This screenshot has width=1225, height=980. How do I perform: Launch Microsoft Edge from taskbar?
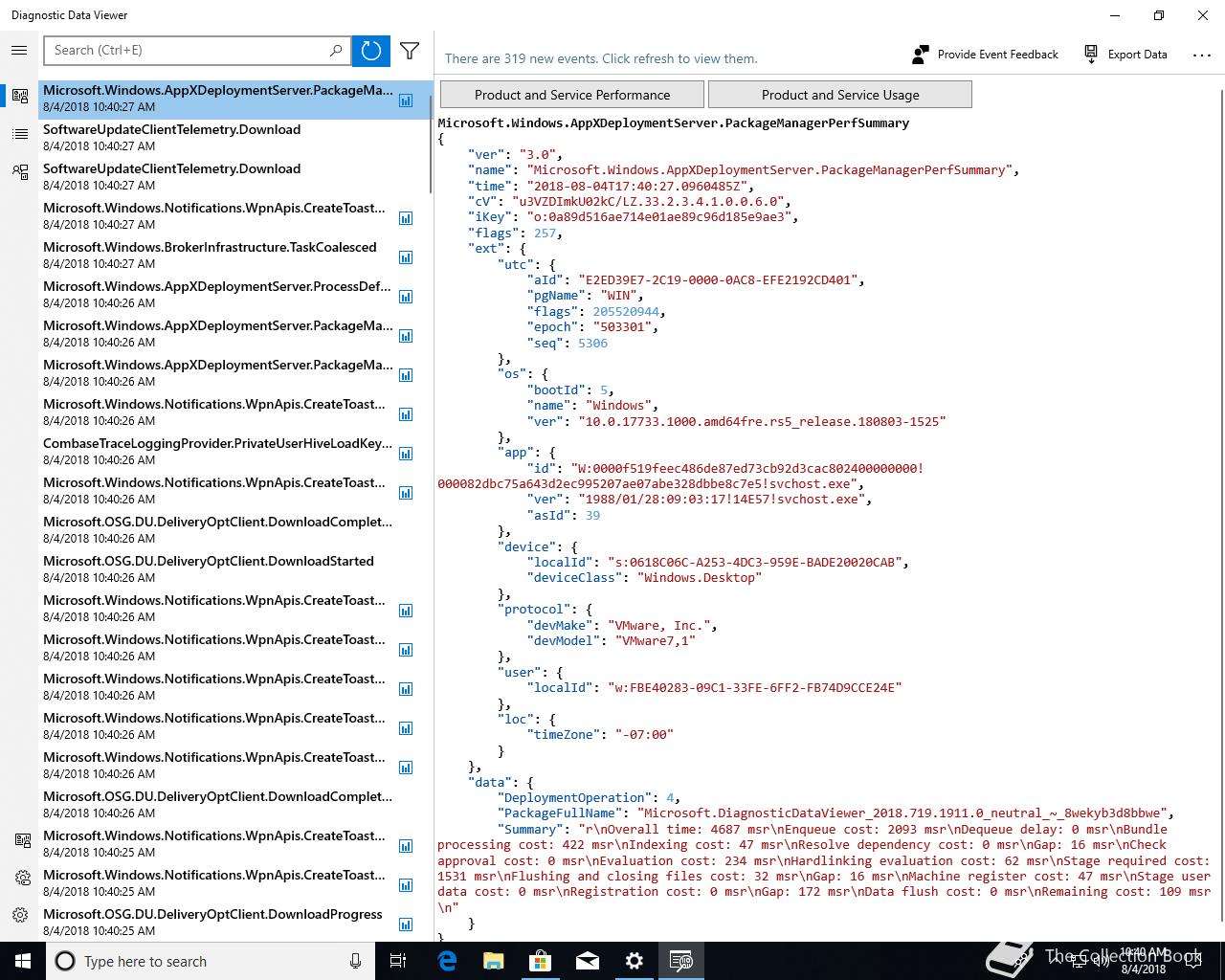click(x=447, y=961)
